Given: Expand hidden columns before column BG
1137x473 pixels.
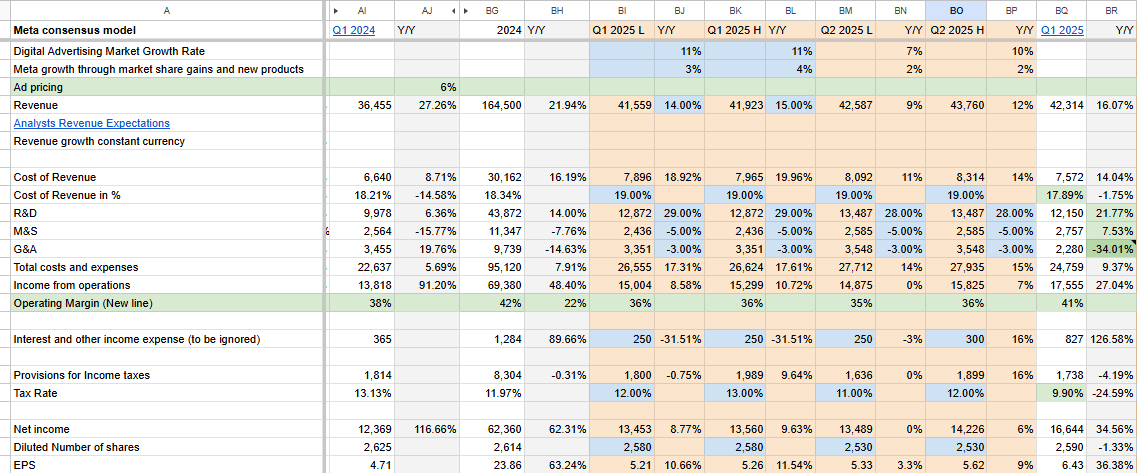Looking at the screenshot, I should click(466, 11).
